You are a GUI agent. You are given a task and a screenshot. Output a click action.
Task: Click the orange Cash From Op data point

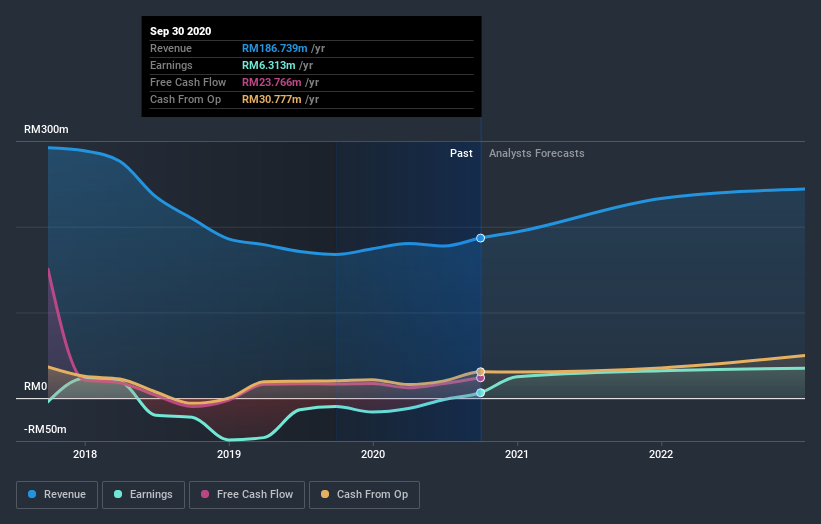(x=480, y=372)
